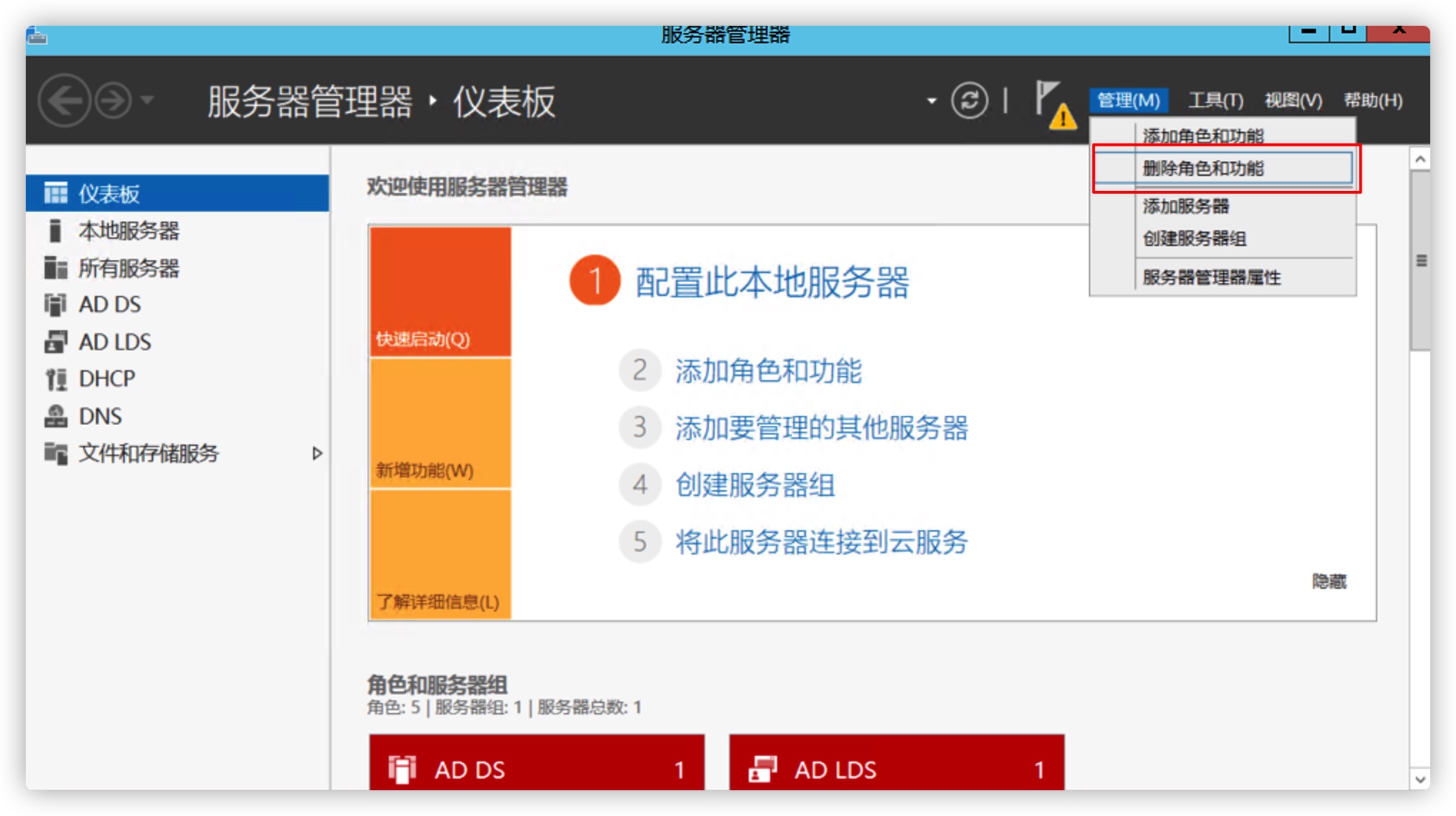This screenshot has height=816, width=1456.
Task: Click the refresh dashboard icon
Action: [x=969, y=101]
